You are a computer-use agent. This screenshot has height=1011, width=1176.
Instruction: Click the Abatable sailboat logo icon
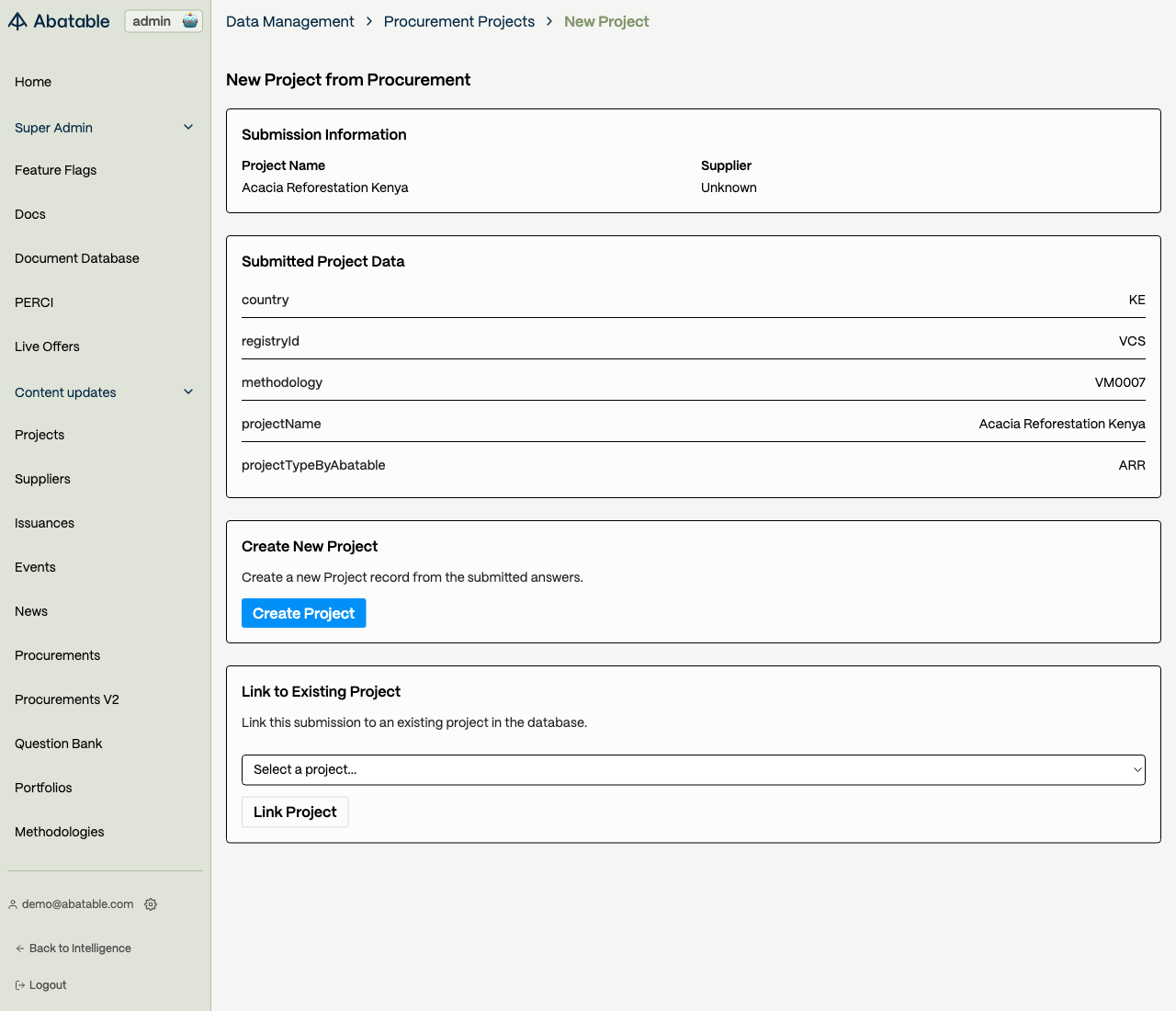17,21
